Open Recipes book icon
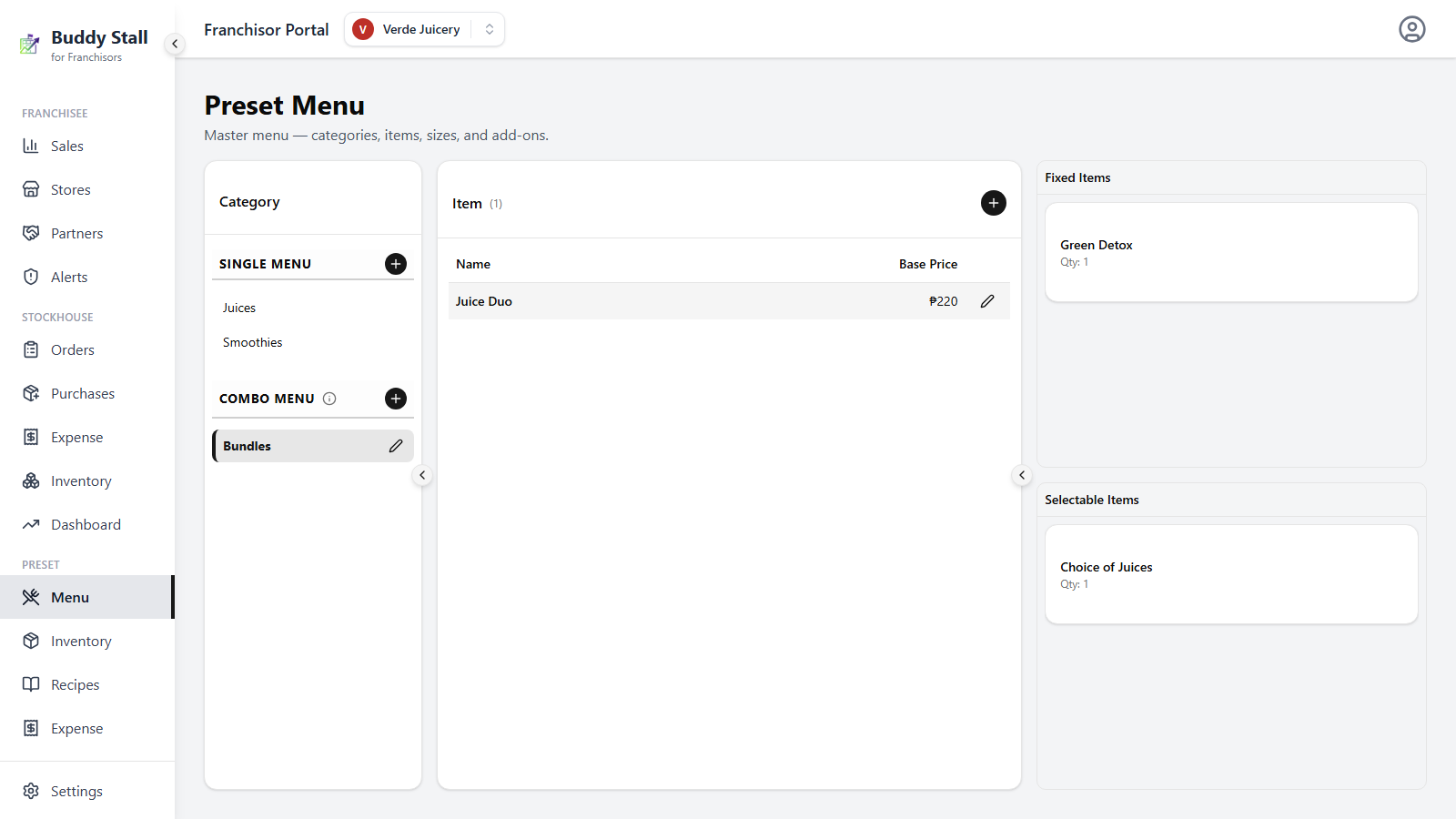The width and height of the screenshot is (1456, 819). pyautogui.click(x=31, y=684)
